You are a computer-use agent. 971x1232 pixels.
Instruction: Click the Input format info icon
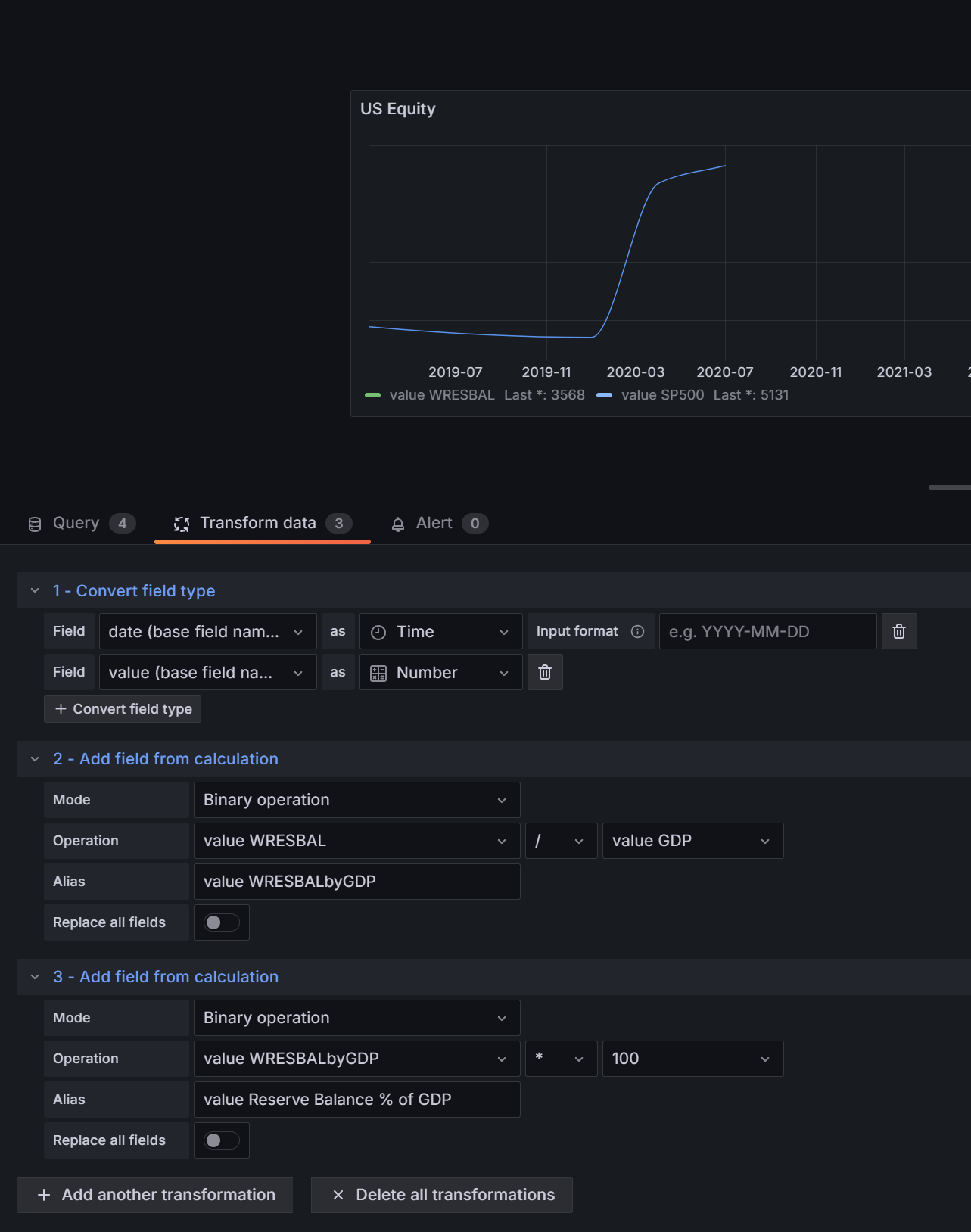(x=638, y=631)
